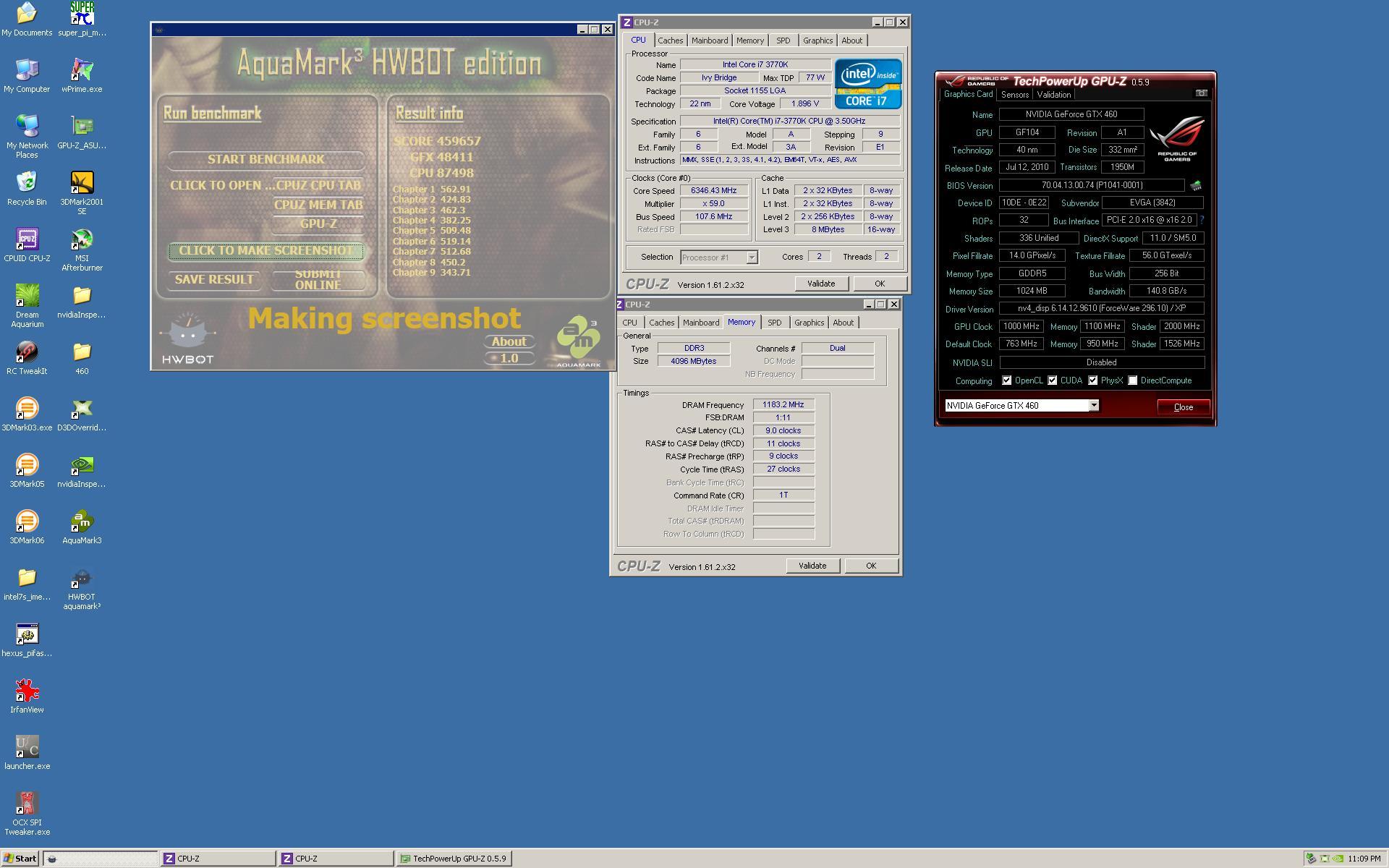Open SPD tab in lower CPU-Z window
The image size is (1389, 868).
point(775,323)
